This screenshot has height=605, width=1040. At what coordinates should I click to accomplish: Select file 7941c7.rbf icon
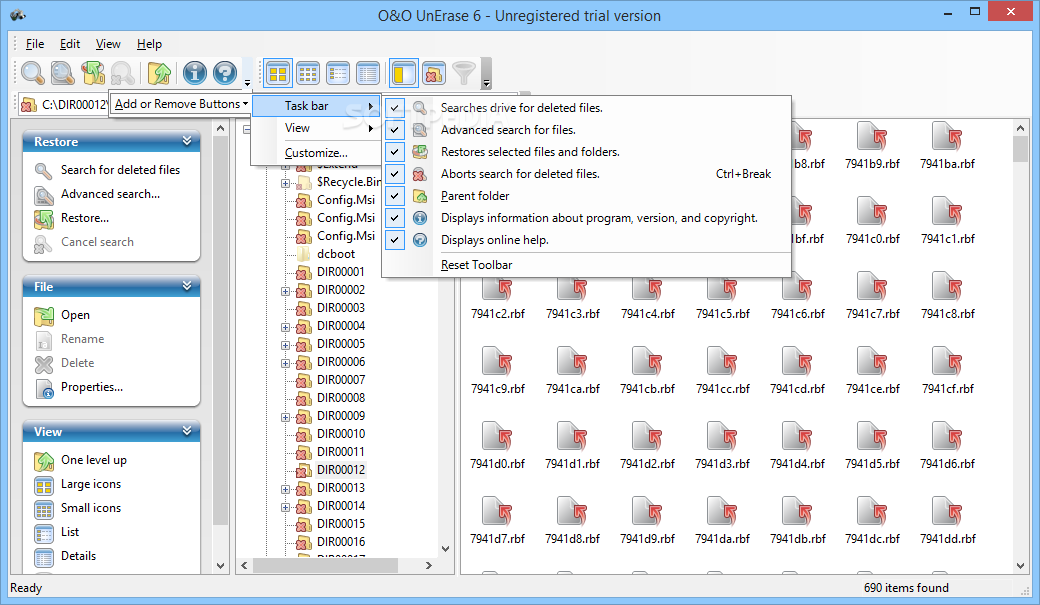point(872,287)
